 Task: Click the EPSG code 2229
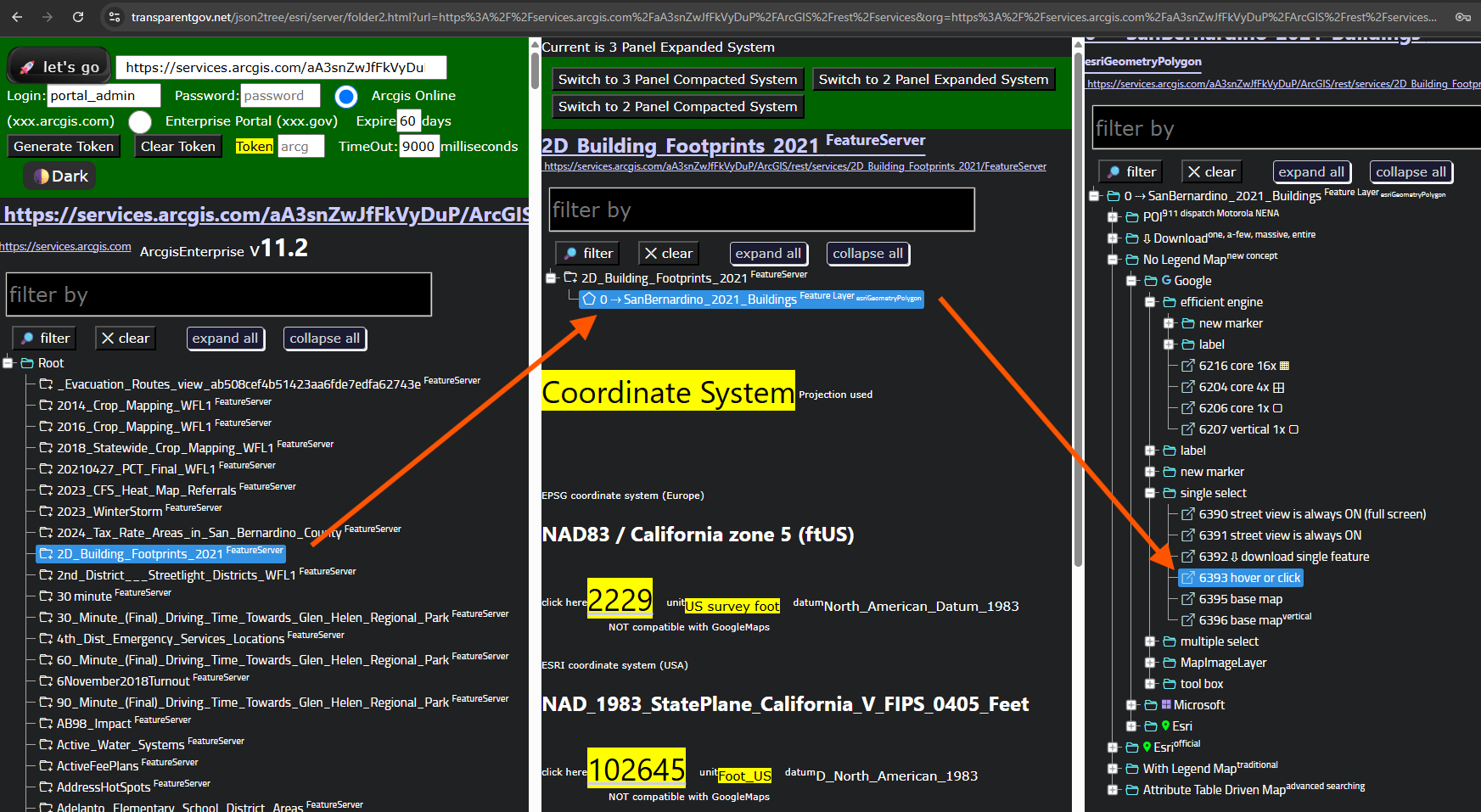click(620, 599)
